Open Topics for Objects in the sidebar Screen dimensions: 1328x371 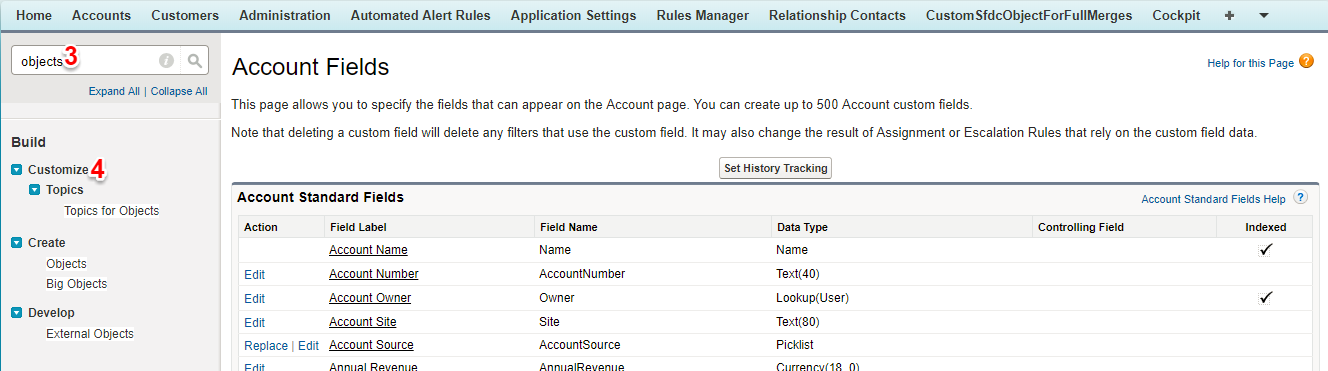pyautogui.click(x=111, y=211)
